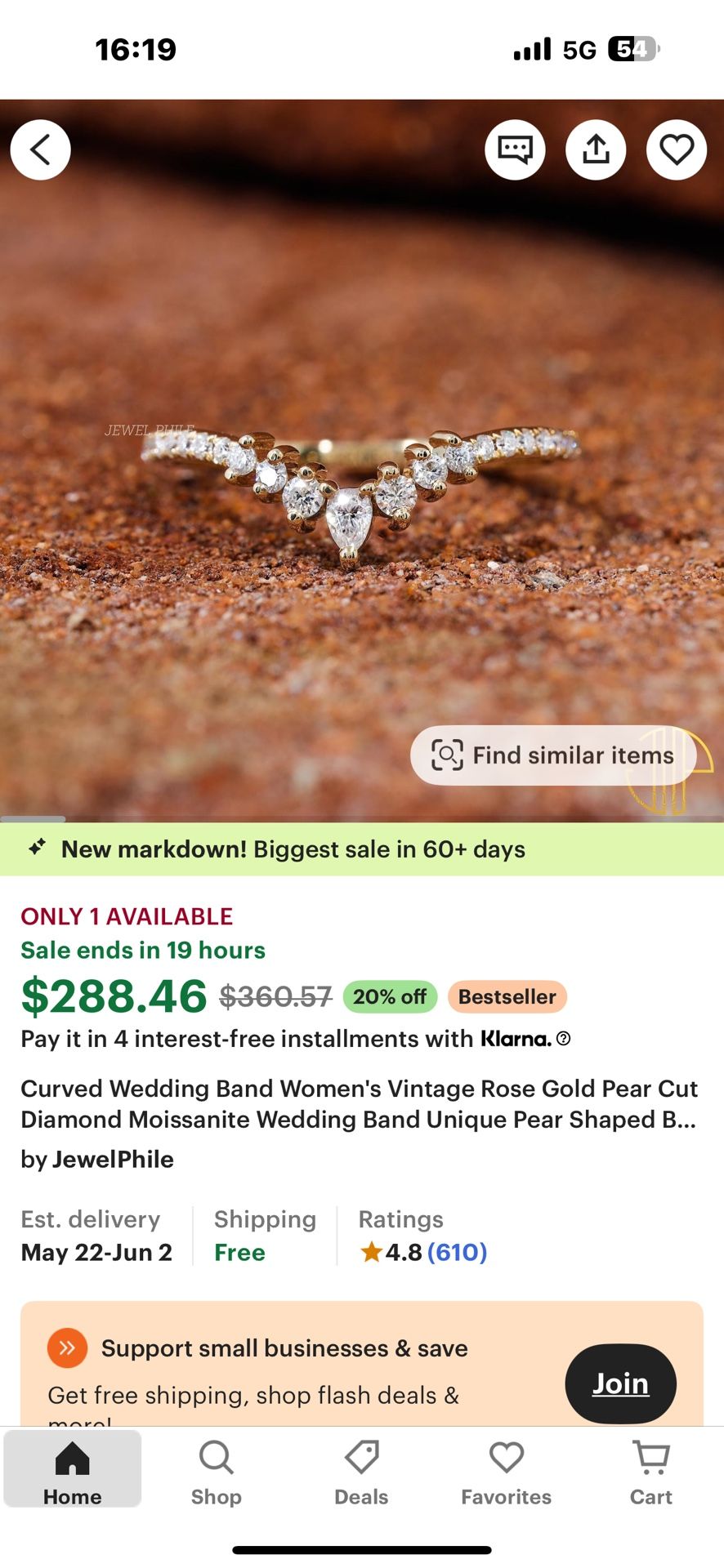Open the message seller chat icon
The height and width of the screenshot is (1568, 724).
(x=515, y=150)
